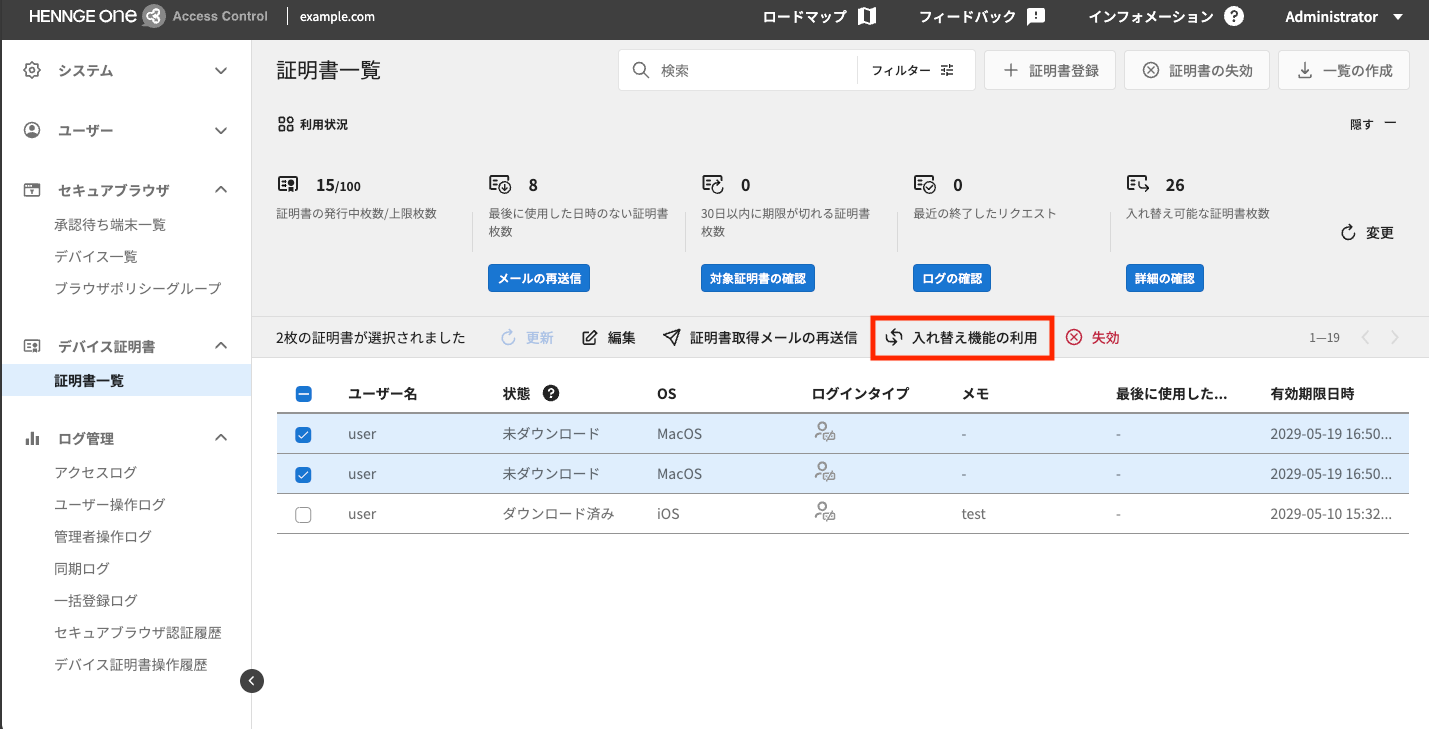Uncheck the second MacOS user row checkbox
Screen dimensions: 1429x729
point(304,474)
